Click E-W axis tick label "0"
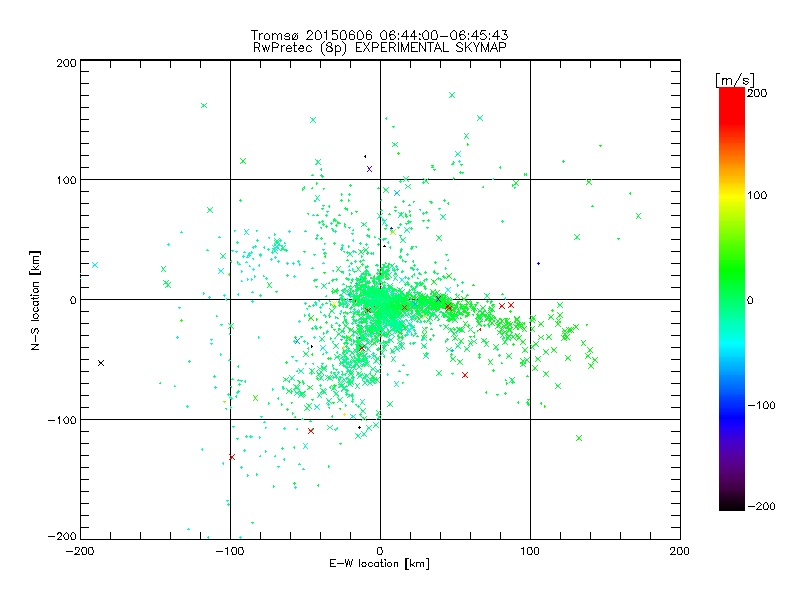This screenshot has height=600, width=800. point(380,551)
